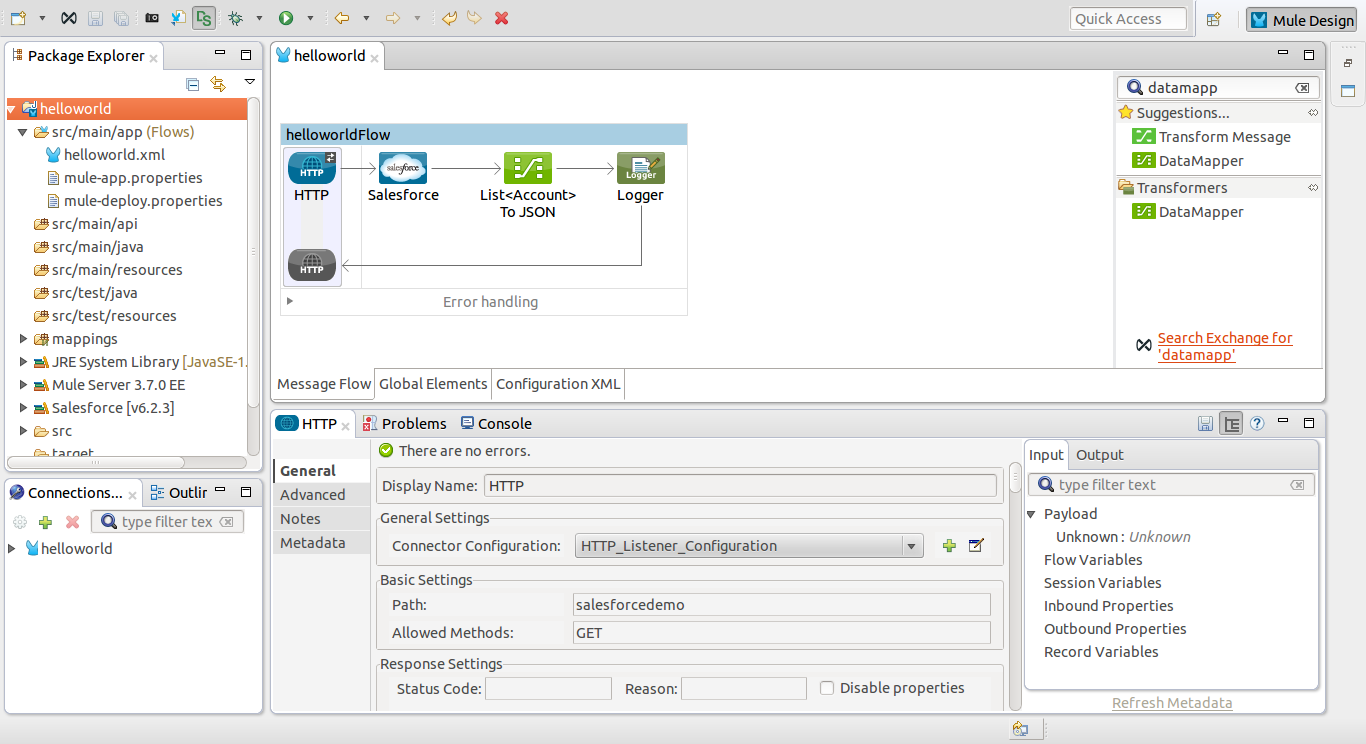Click the Display Name field

(741, 486)
